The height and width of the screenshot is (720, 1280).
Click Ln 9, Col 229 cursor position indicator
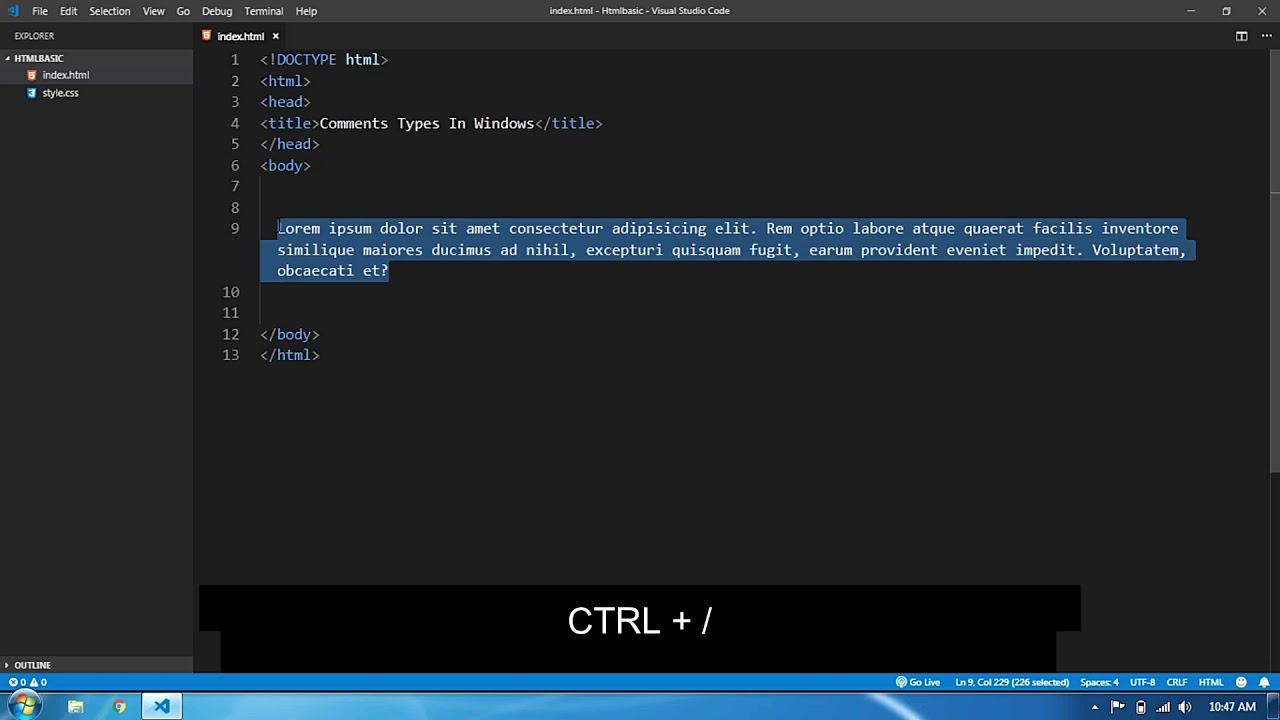pyautogui.click(x=1012, y=682)
